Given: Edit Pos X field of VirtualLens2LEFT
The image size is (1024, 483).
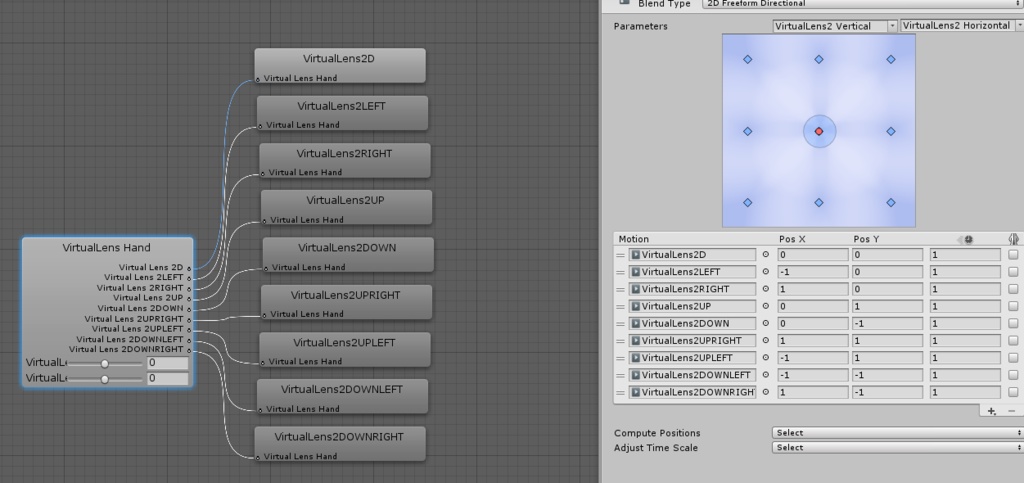Looking at the screenshot, I should click(813, 272).
